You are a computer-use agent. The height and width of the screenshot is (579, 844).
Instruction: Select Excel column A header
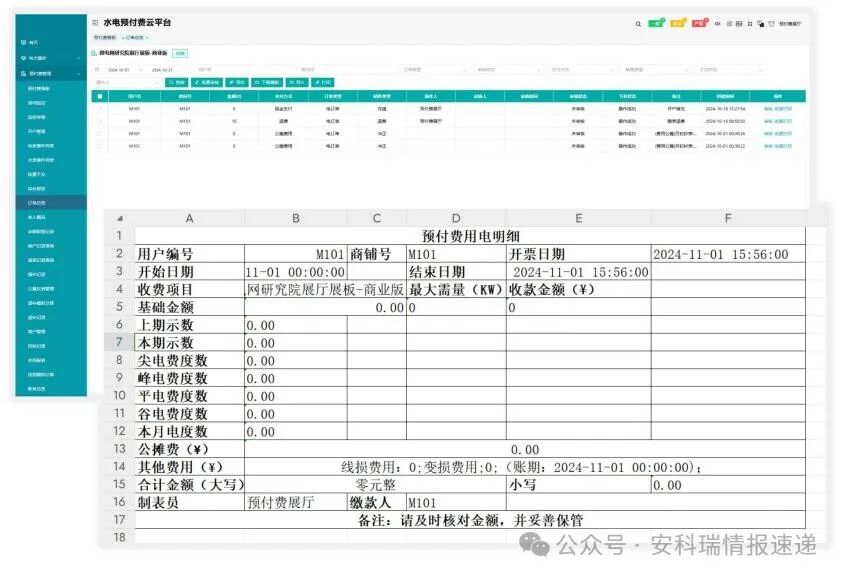click(189, 218)
